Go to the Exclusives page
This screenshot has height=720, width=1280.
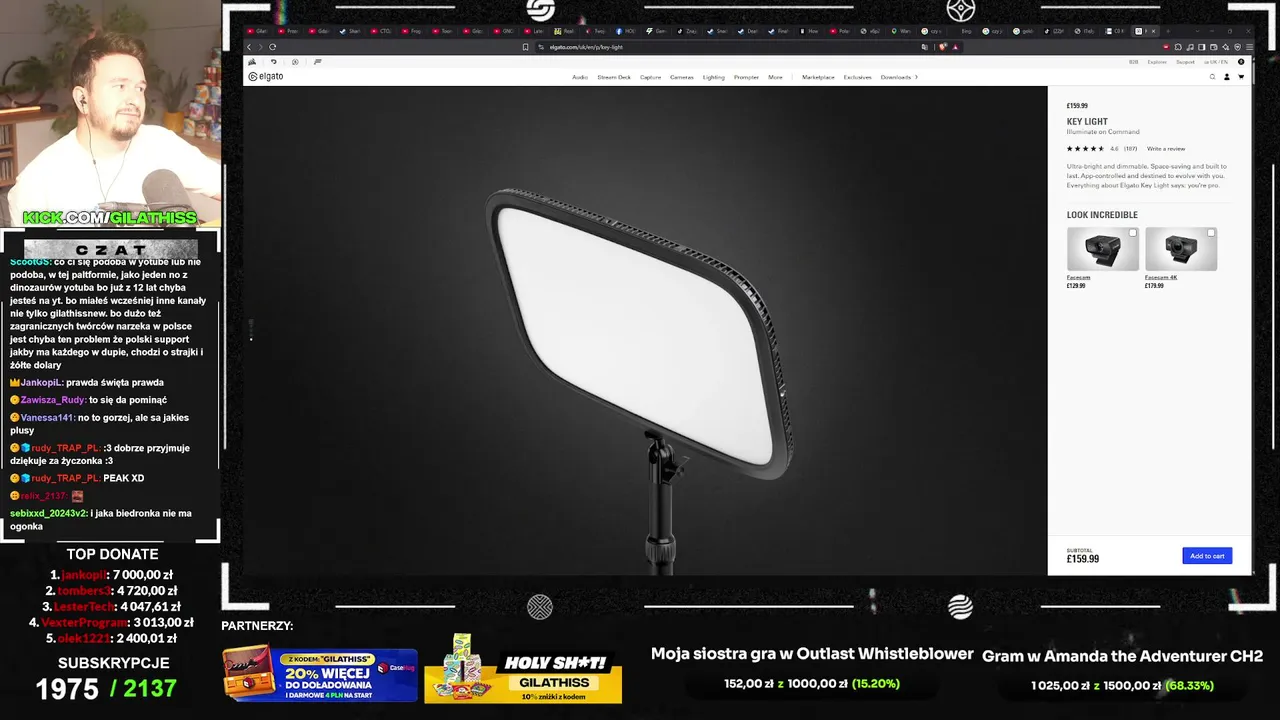pos(858,77)
